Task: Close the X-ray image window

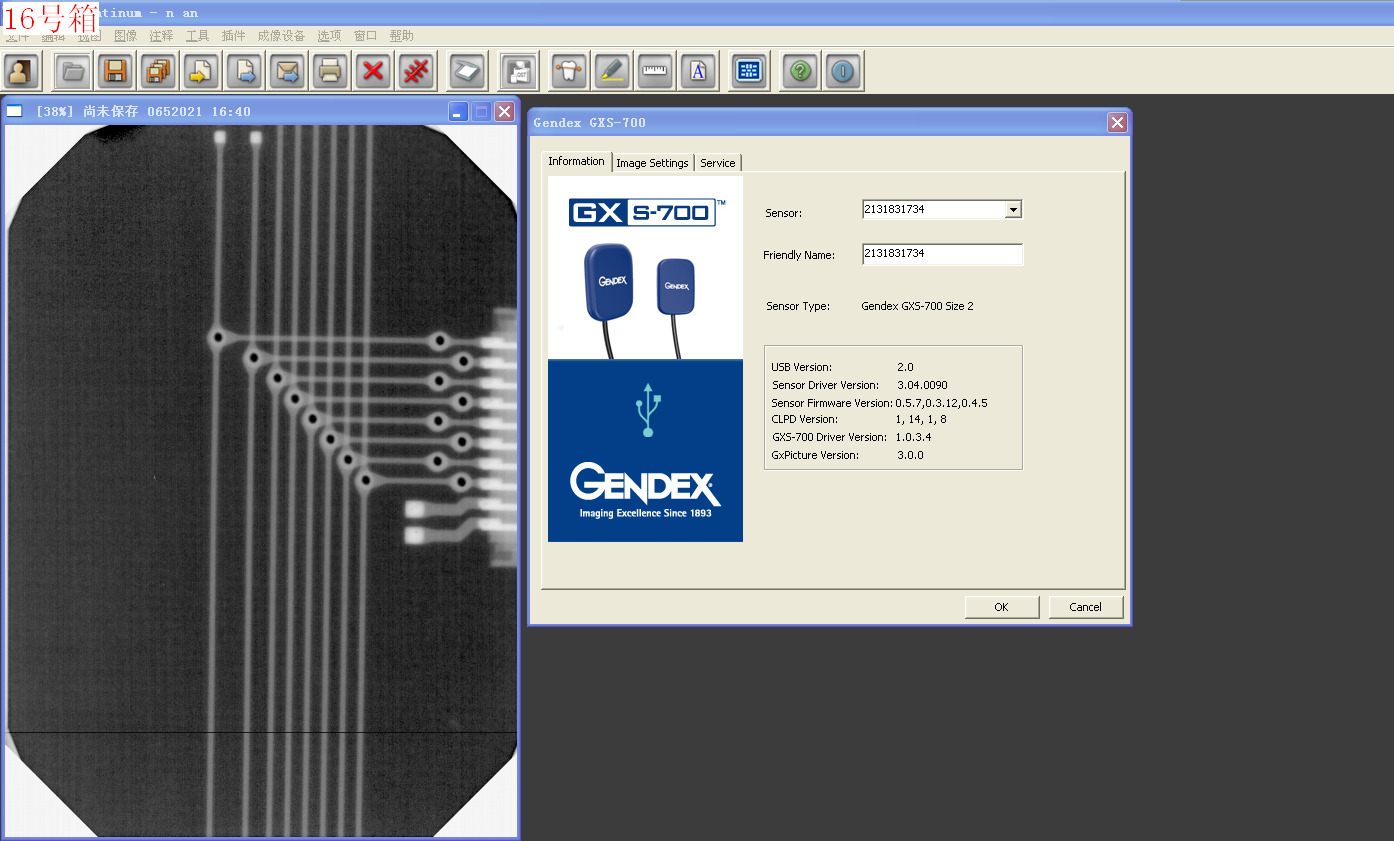Action: pos(504,111)
